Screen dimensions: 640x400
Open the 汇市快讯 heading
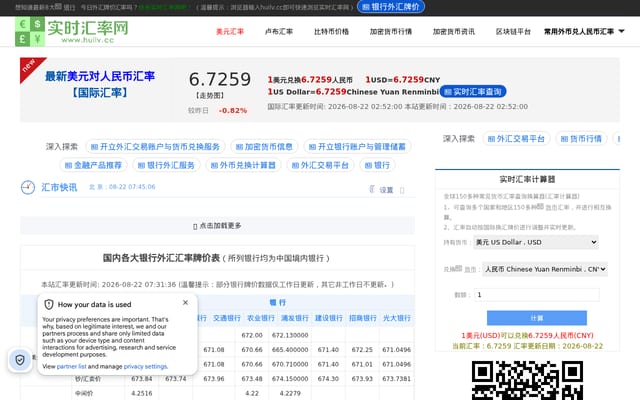pos(59,187)
